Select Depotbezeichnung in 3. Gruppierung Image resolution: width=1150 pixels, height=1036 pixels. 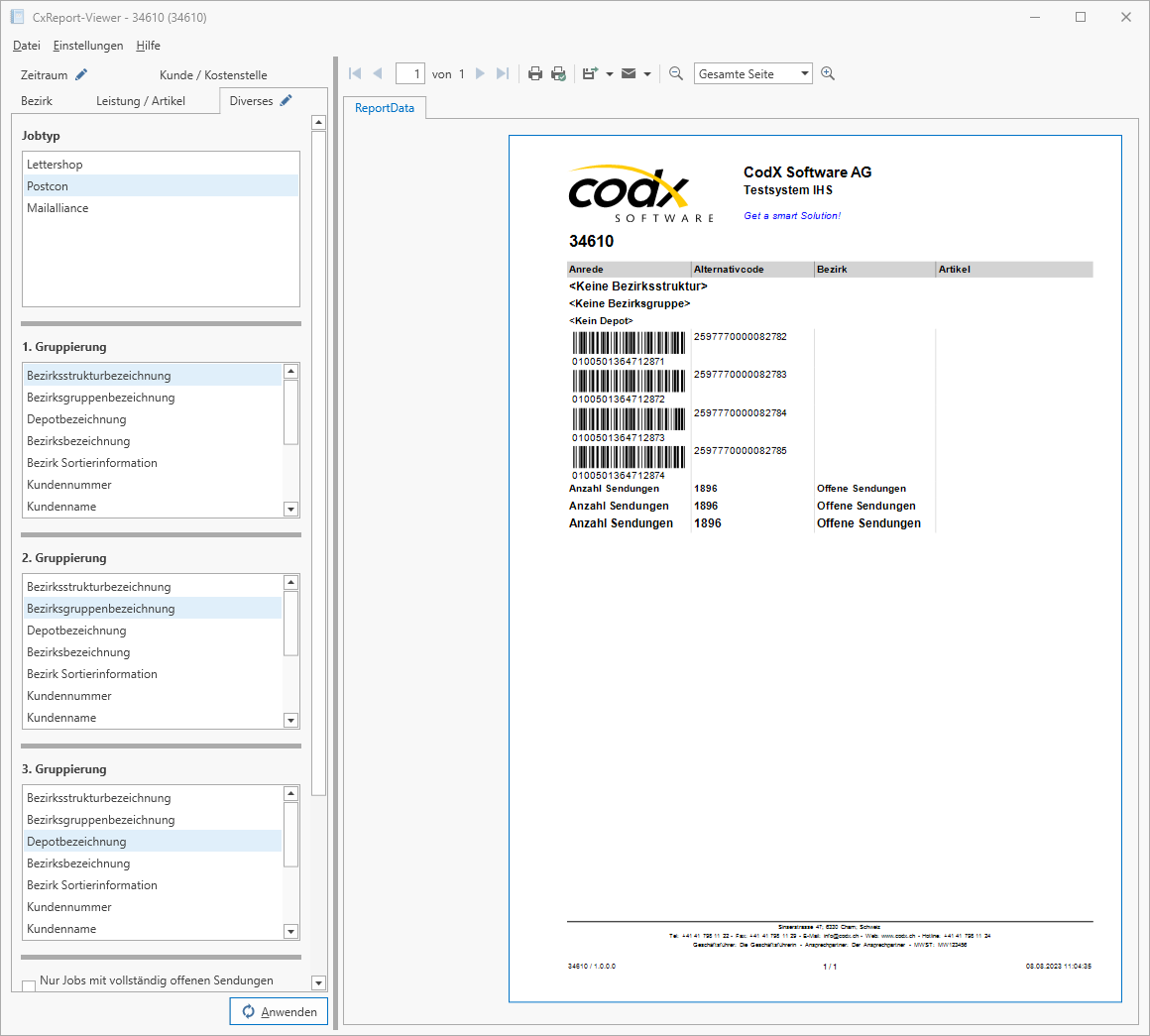(153, 842)
